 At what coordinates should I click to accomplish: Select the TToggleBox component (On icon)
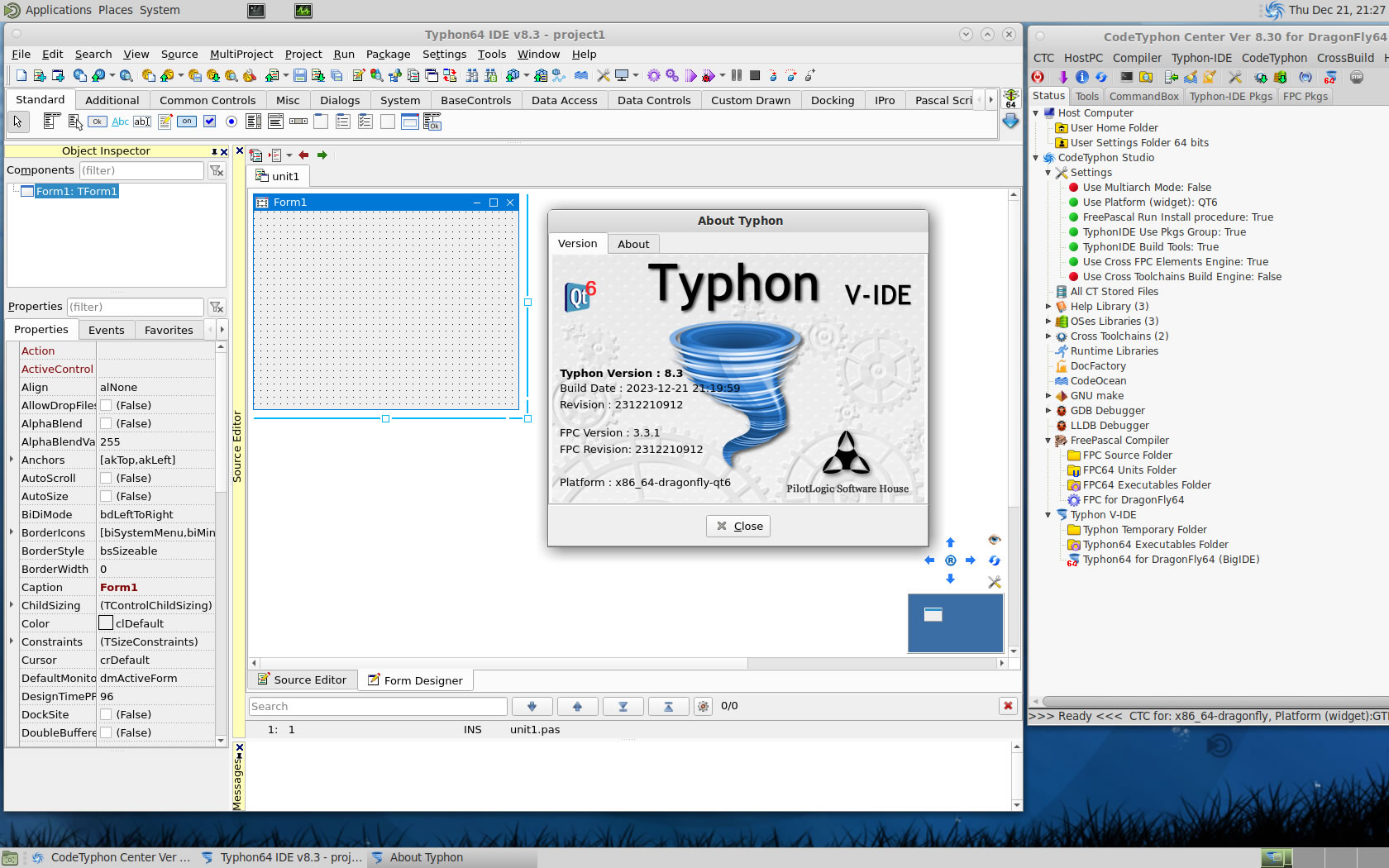pos(187,122)
